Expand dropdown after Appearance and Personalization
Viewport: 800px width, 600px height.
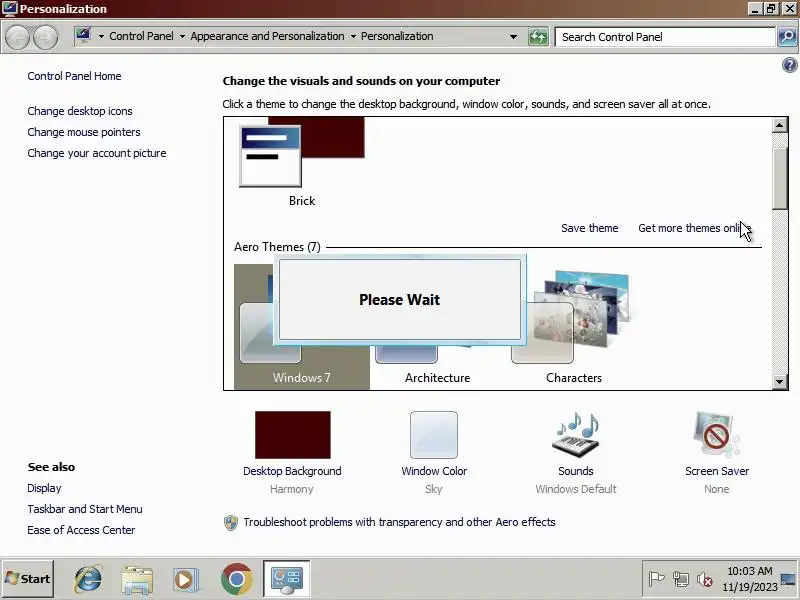point(353,37)
